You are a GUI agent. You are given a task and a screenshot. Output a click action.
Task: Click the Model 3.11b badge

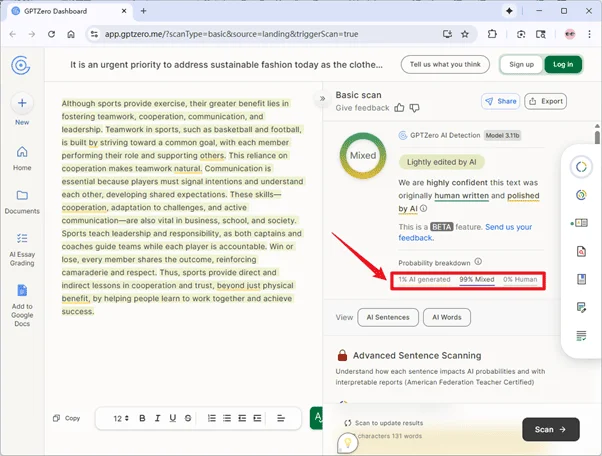pyautogui.click(x=502, y=135)
